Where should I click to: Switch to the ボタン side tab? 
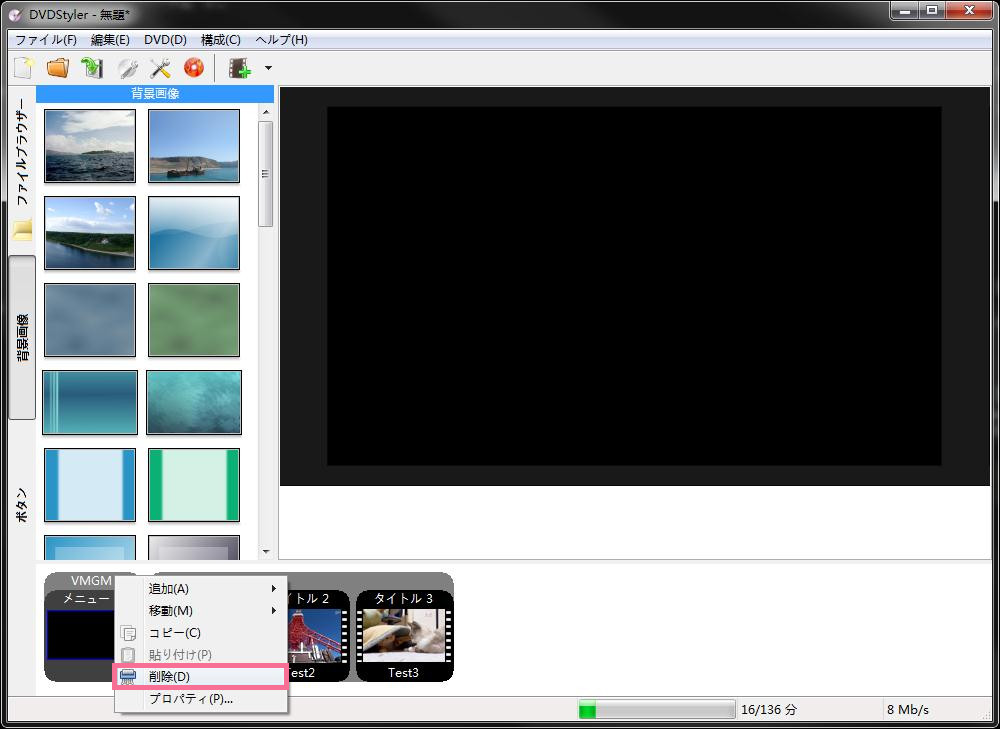[x=22, y=505]
